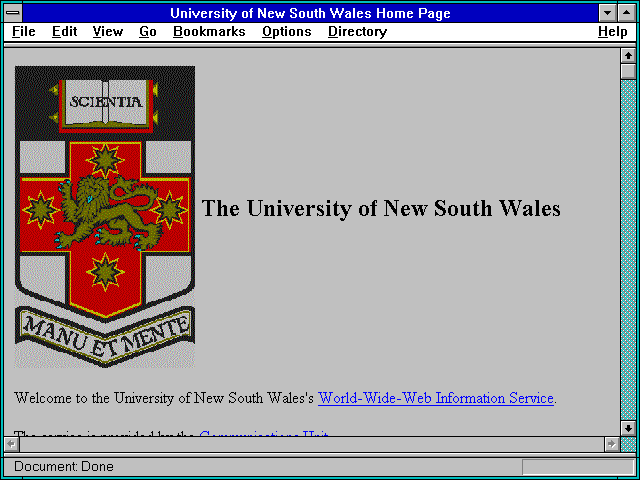Open the Edit menu
Image resolution: width=640 pixels, height=480 pixels.
(x=64, y=32)
